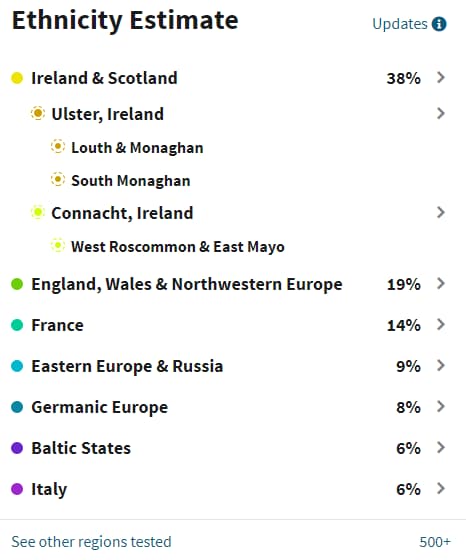Click the green England, Wales dot
Image resolution: width=466 pixels, height=560 pixels.
point(17,284)
